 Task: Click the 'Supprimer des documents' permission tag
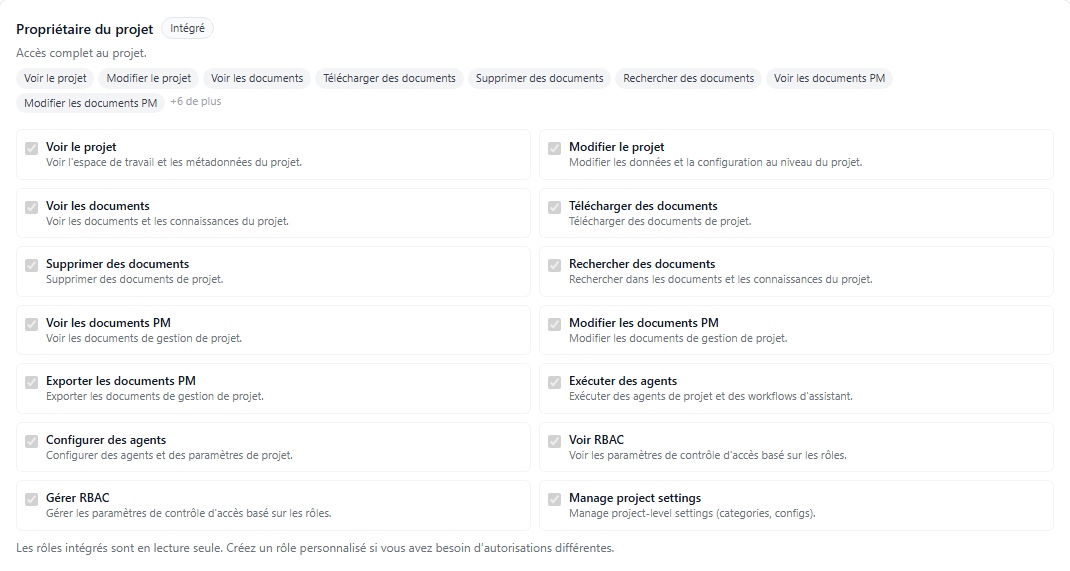(539, 78)
